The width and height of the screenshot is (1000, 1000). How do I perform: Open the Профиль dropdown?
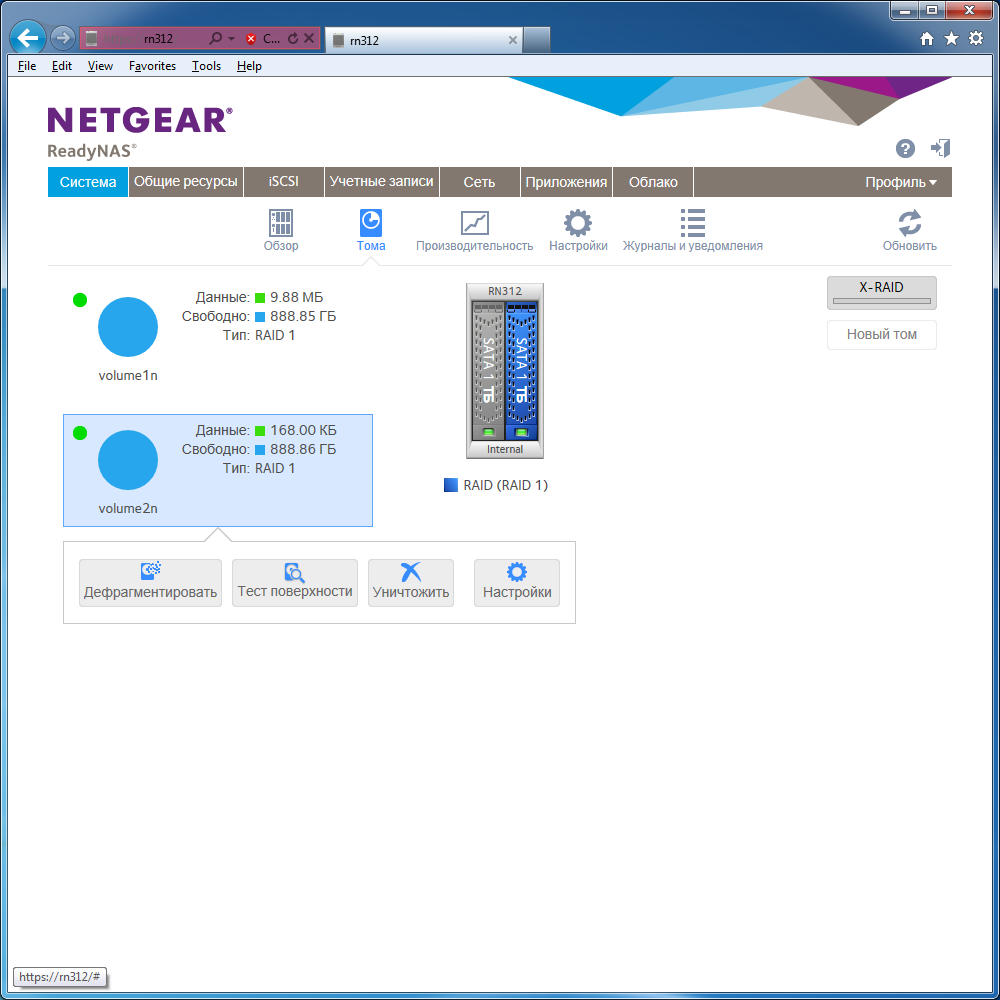[901, 182]
